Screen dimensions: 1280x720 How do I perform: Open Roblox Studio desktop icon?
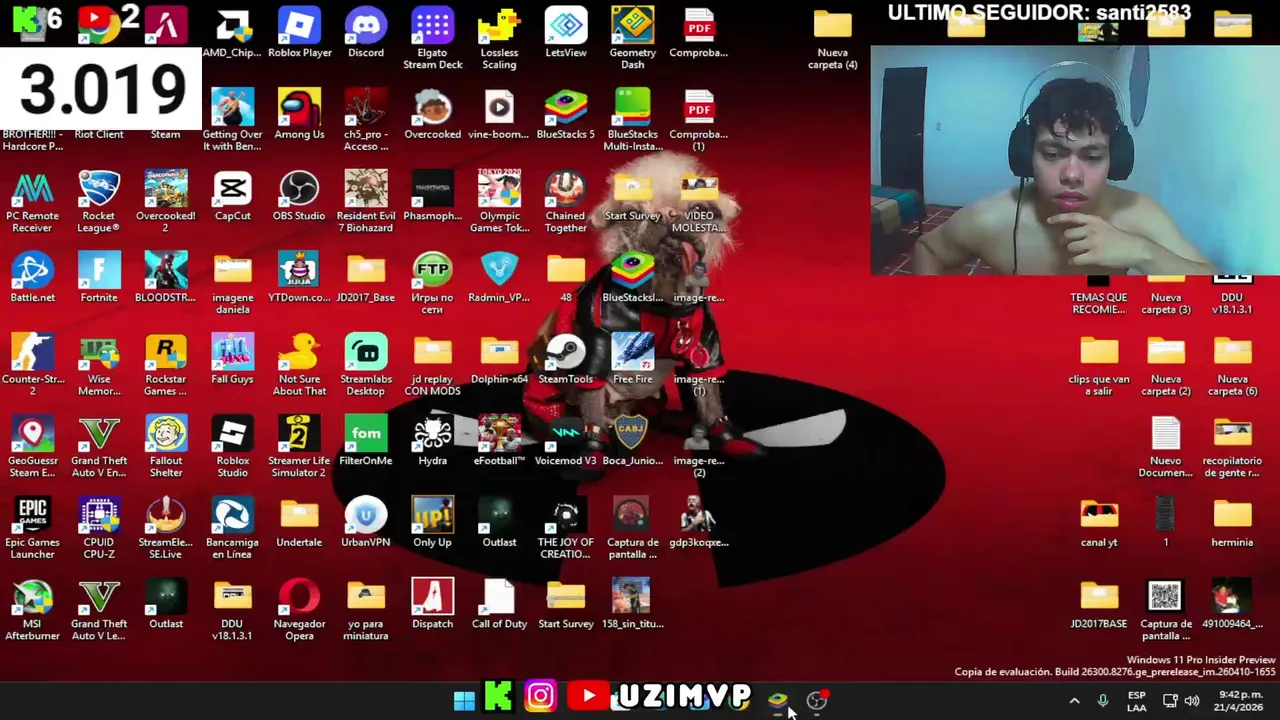232,448
